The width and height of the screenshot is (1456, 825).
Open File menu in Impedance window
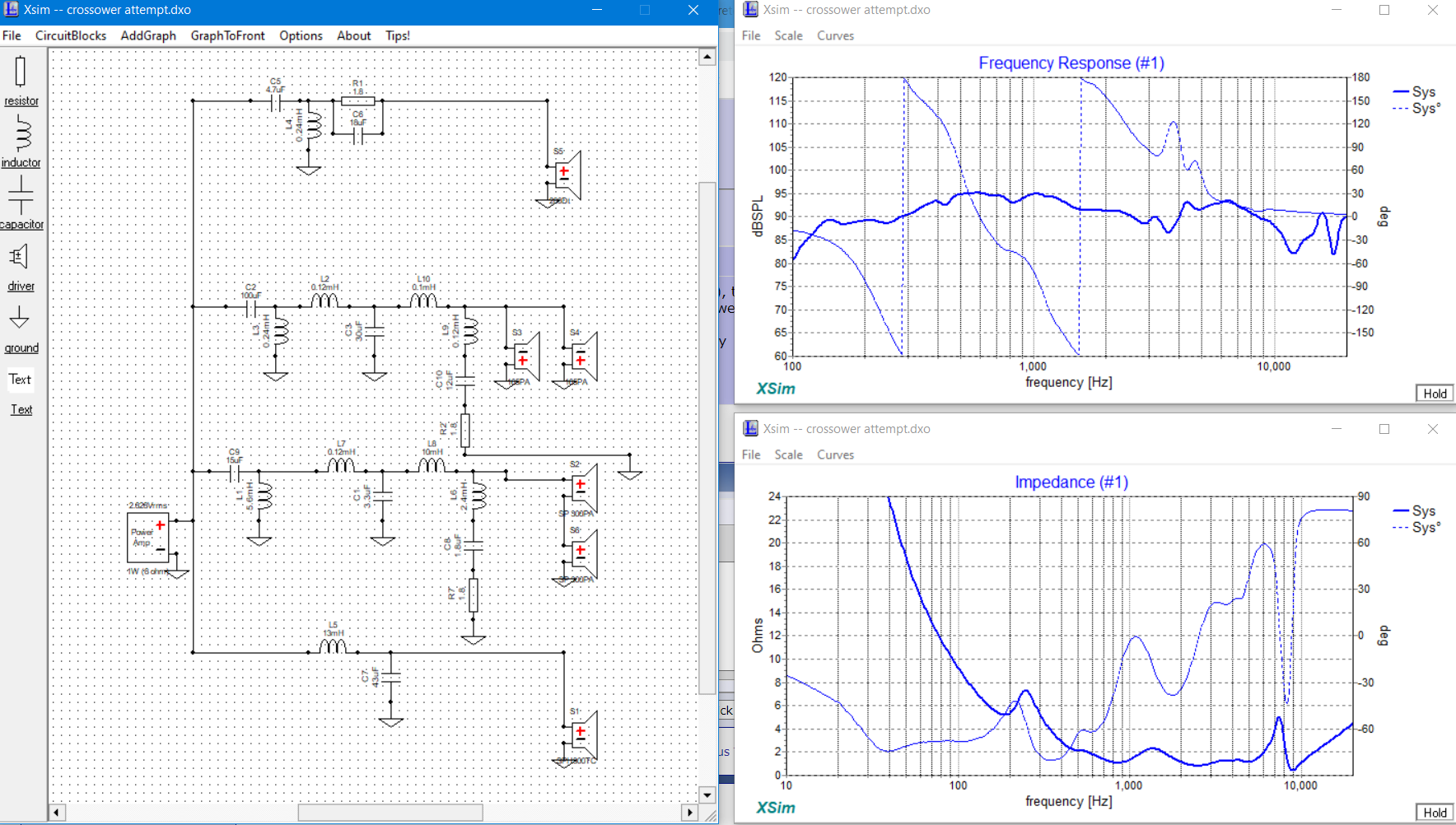[751, 454]
